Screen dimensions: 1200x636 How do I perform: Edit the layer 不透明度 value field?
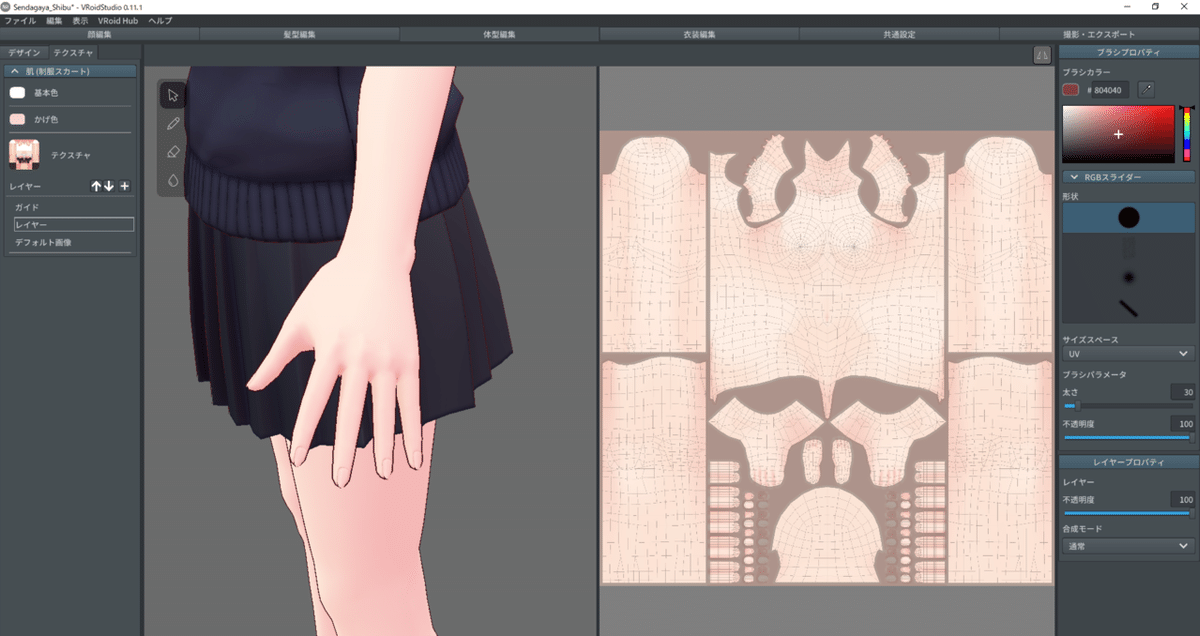[x=1183, y=499]
